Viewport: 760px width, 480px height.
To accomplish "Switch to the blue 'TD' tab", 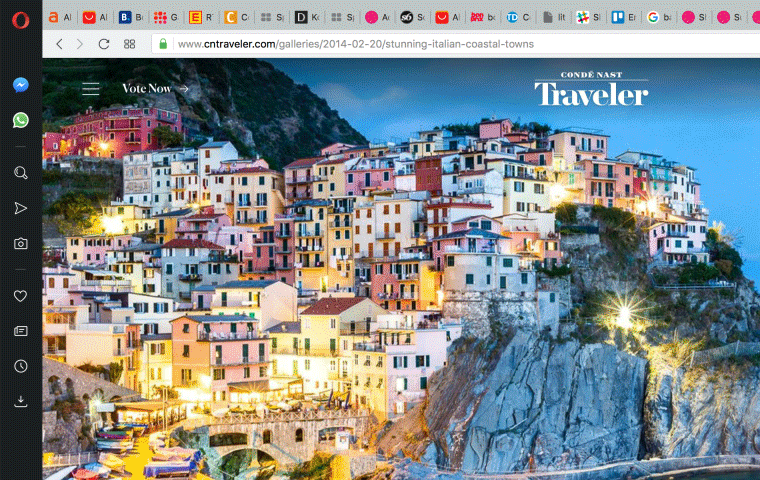I will tap(519, 17).
